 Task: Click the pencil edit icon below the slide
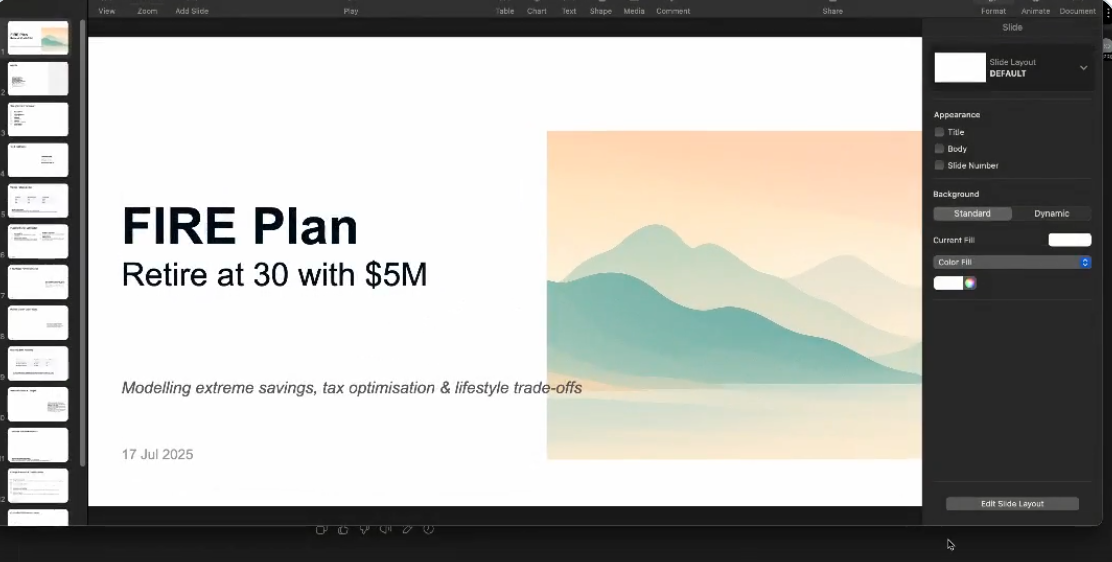point(407,529)
